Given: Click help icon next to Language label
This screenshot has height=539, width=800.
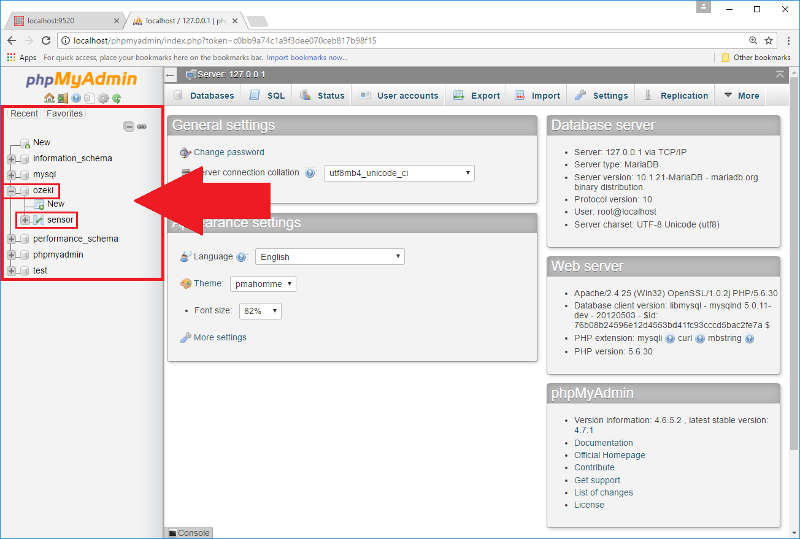Looking at the screenshot, I should [241, 257].
